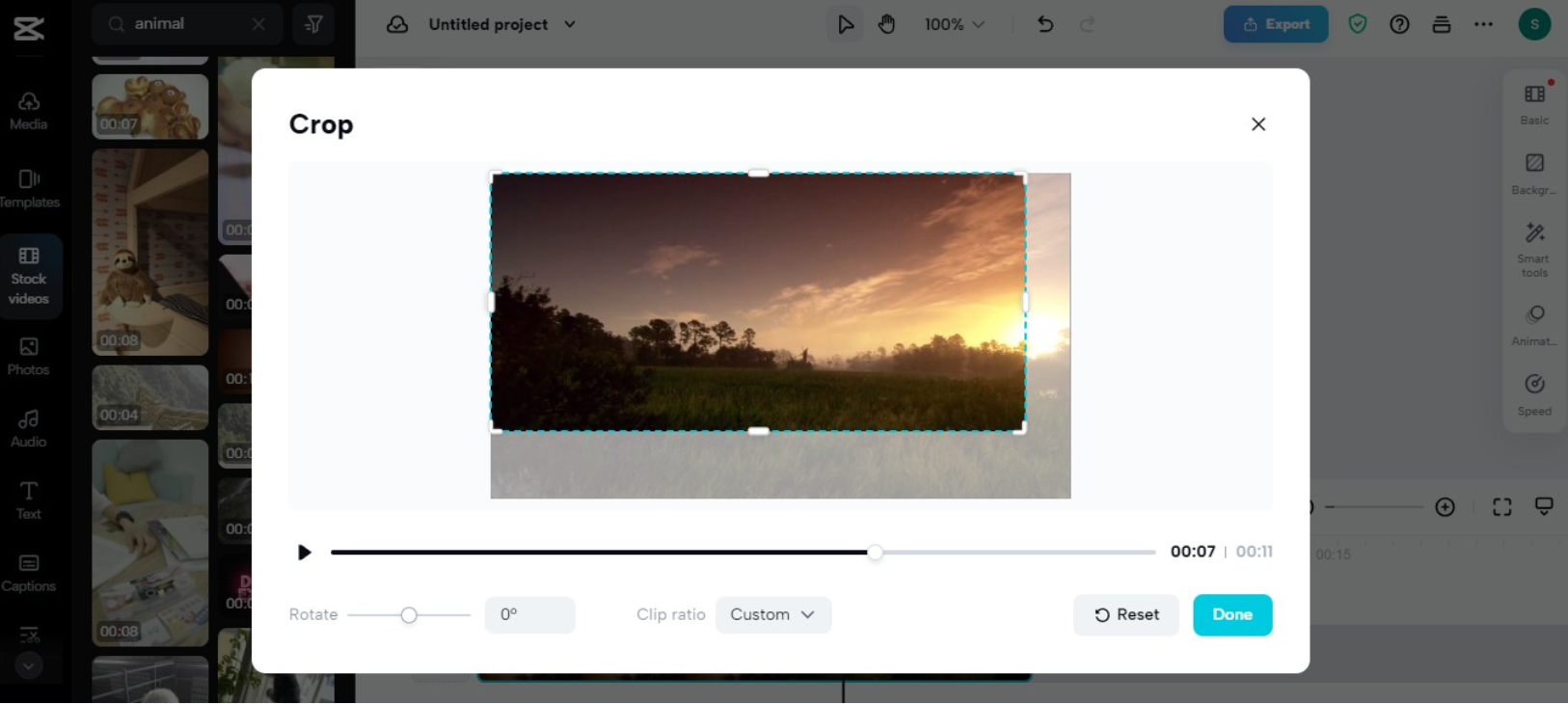Redo the last action
This screenshot has width=1568, height=704.
(x=1088, y=24)
